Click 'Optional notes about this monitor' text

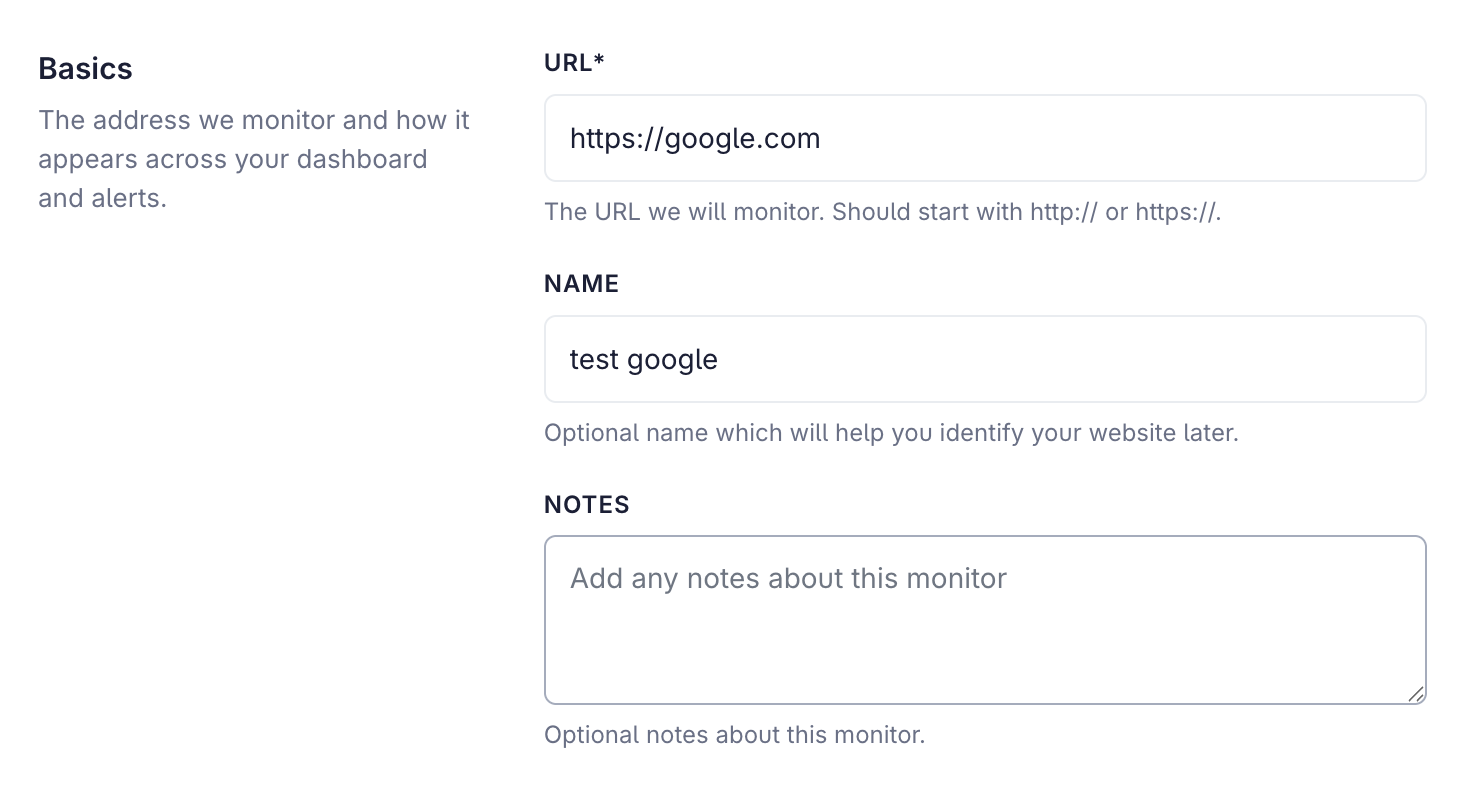(x=735, y=735)
